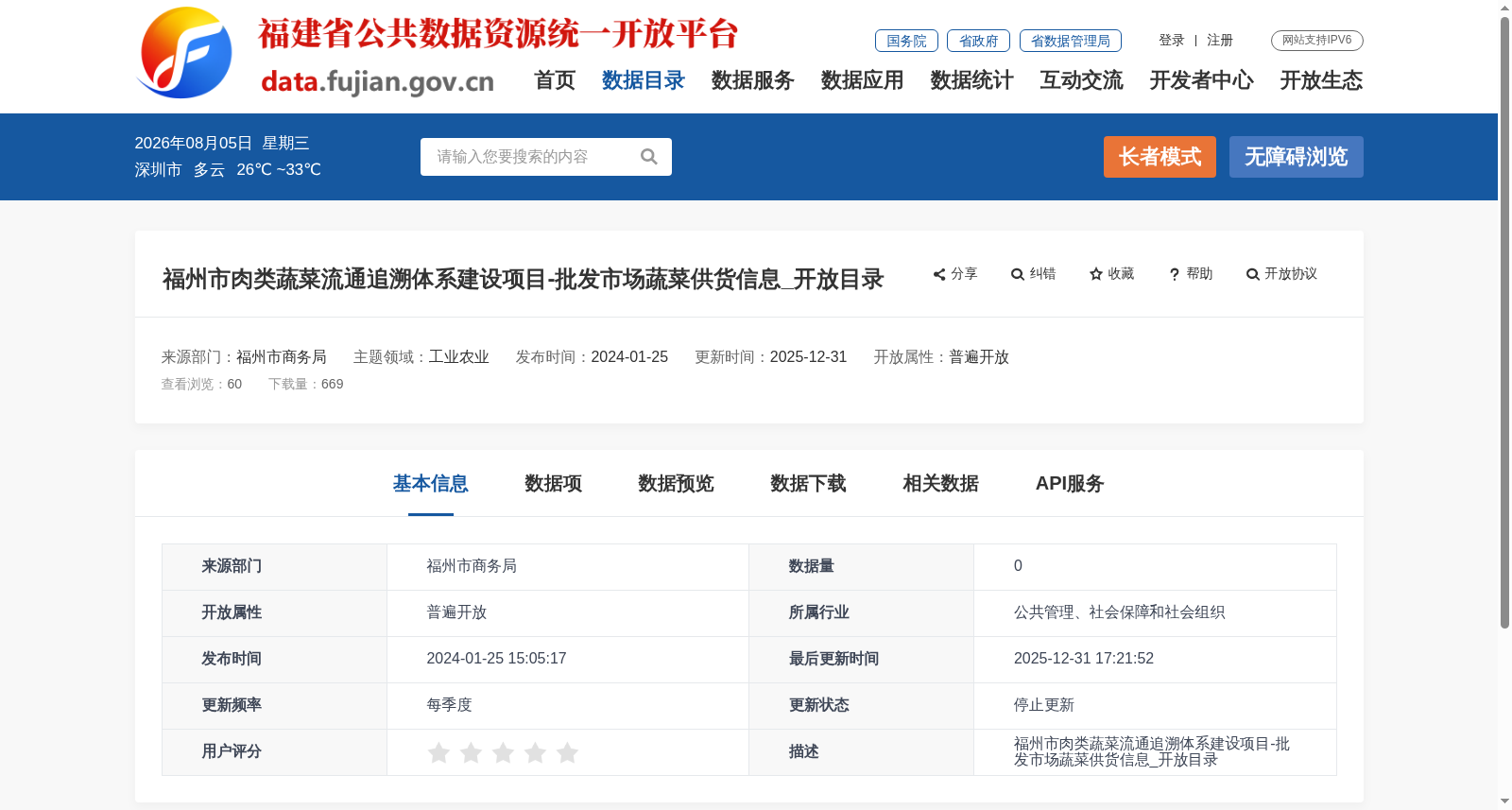This screenshot has height=810, width=1512.
Task: Click 注册 to register
Action: pyautogui.click(x=1220, y=40)
